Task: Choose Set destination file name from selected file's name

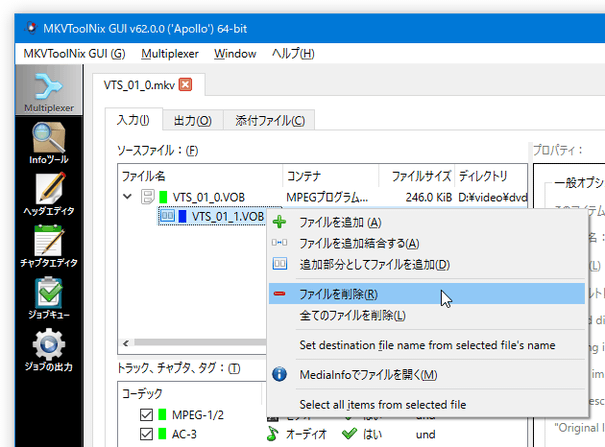Action: point(427,345)
